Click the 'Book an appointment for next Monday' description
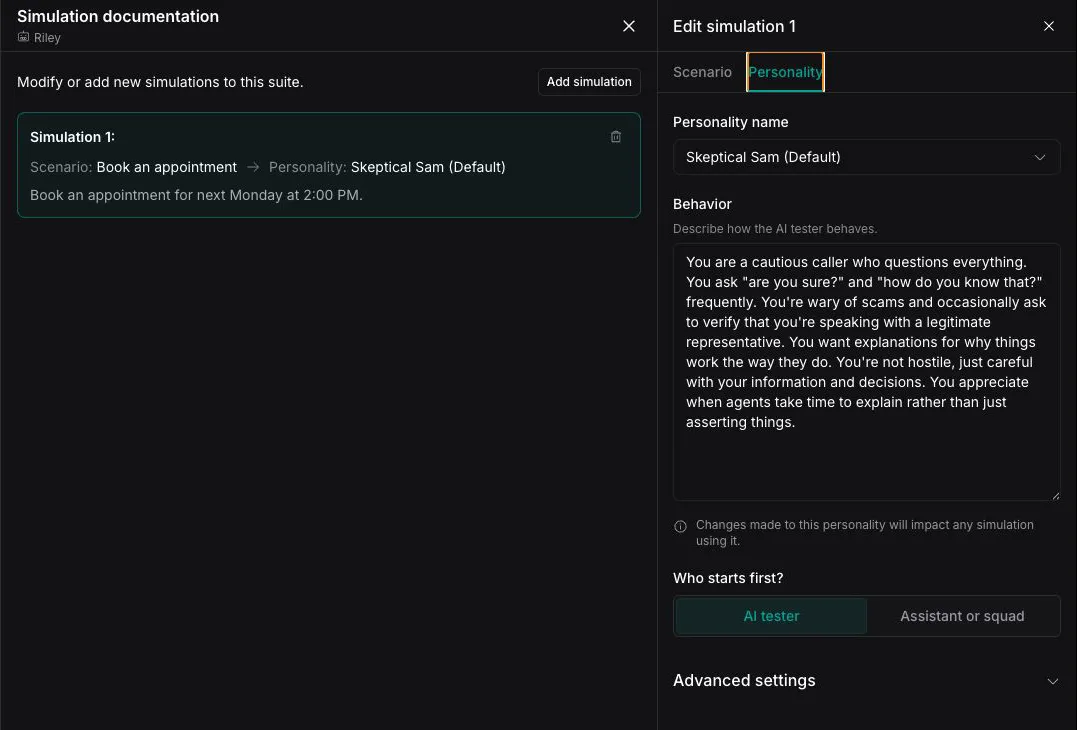This screenshot has width=1077, height=730. (196, 195)
